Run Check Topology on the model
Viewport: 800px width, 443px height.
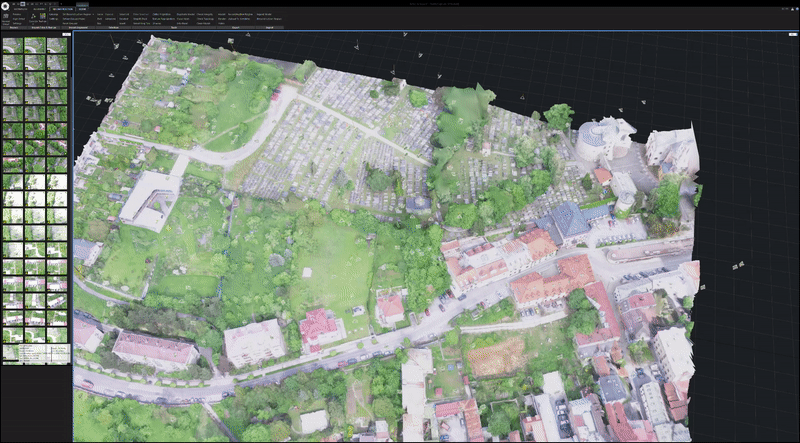(x=203, y=19)
